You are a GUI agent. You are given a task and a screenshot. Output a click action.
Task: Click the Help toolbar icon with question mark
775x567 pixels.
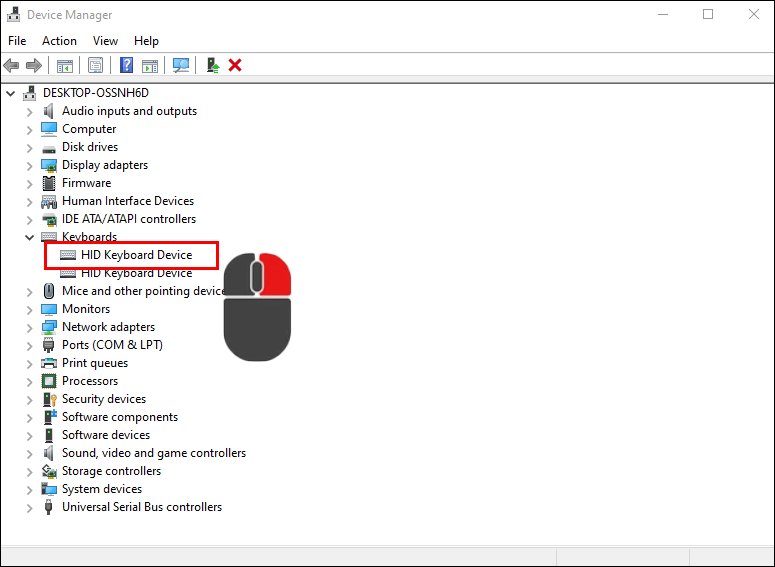tap(127, 65)
